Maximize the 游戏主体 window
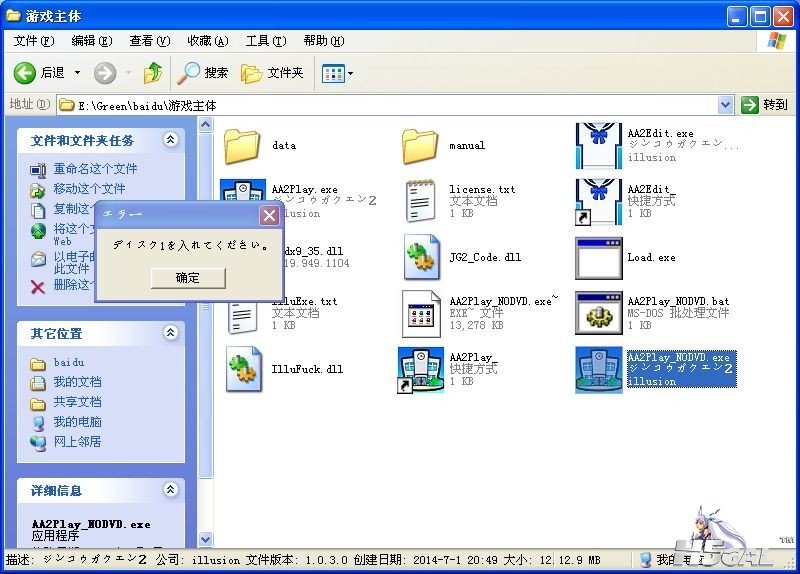This screenshot has height=574, width=800. [x=759, y=16]
